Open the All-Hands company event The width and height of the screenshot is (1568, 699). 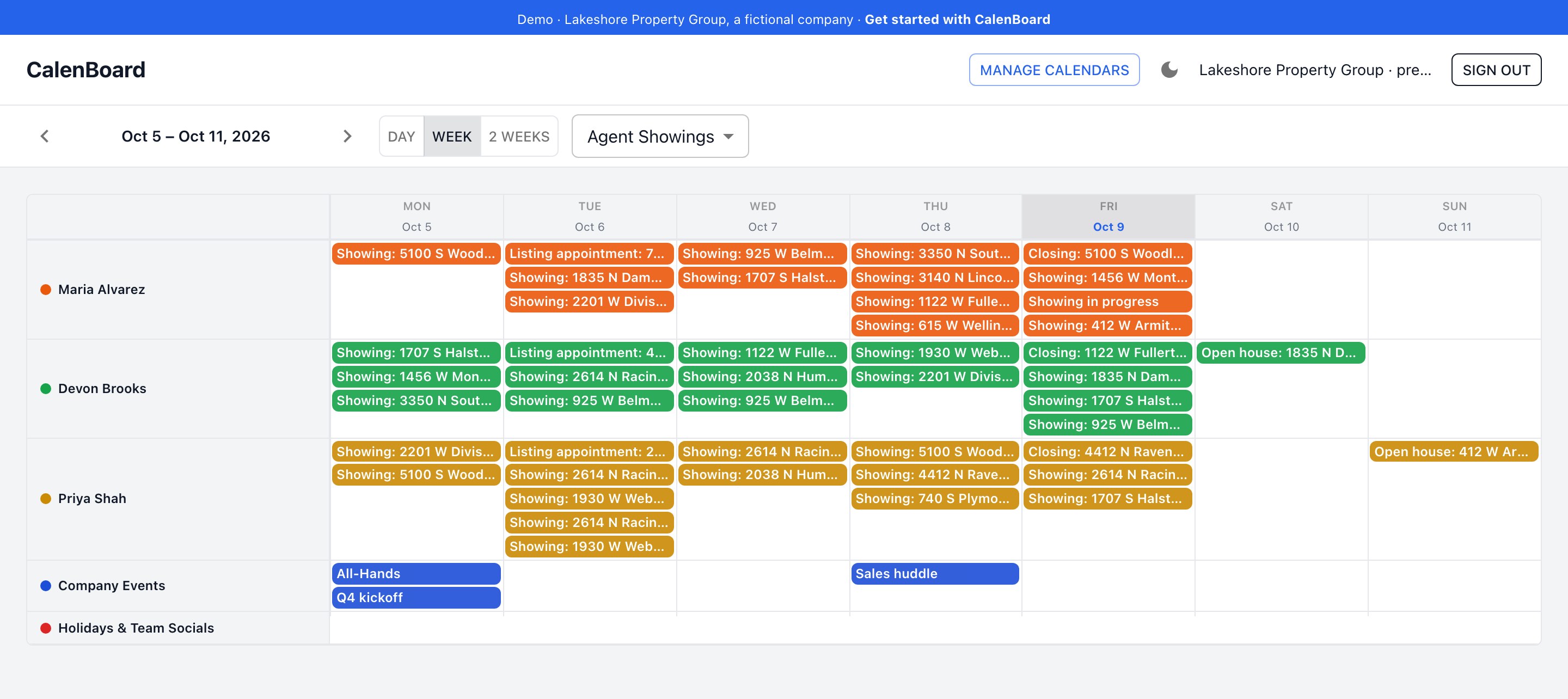[x=416, y=574]
